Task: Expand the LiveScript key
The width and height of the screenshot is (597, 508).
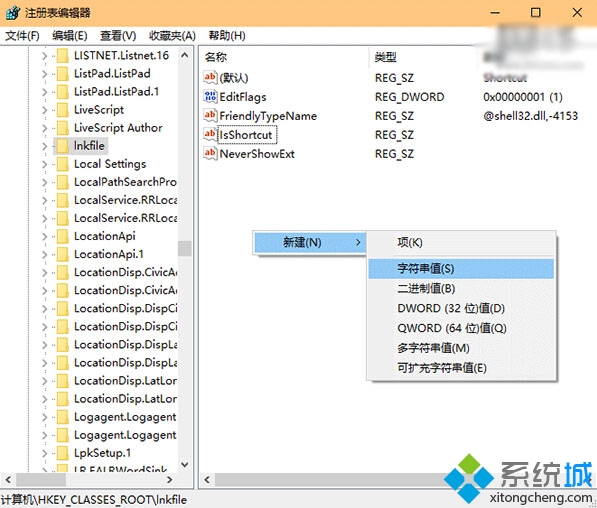Action: click(x=45, y=110)
